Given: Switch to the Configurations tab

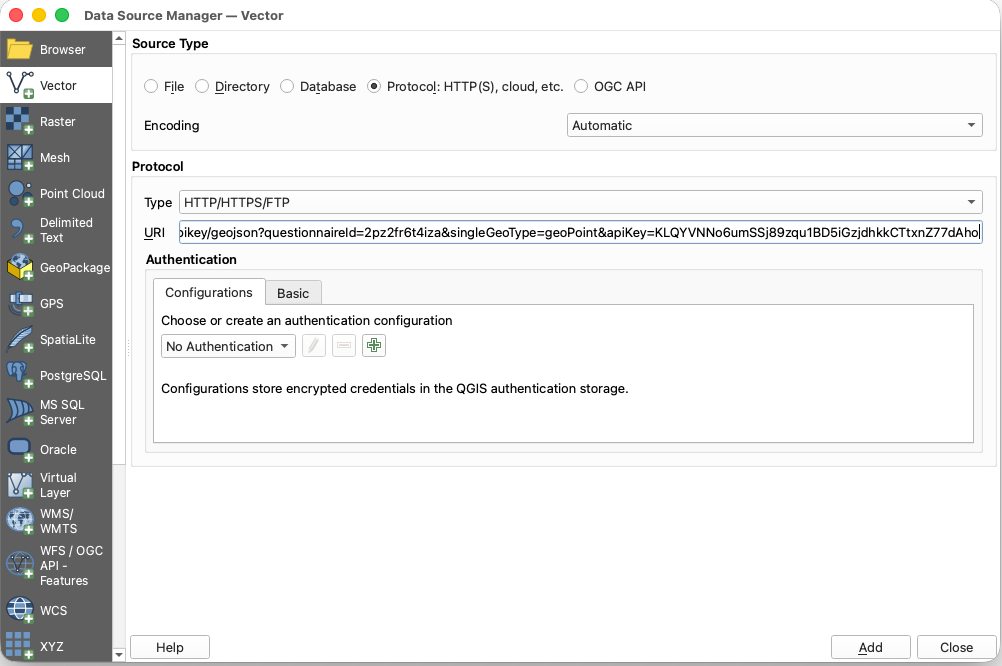Looking at the screenshot, I should tap(209, 292).
